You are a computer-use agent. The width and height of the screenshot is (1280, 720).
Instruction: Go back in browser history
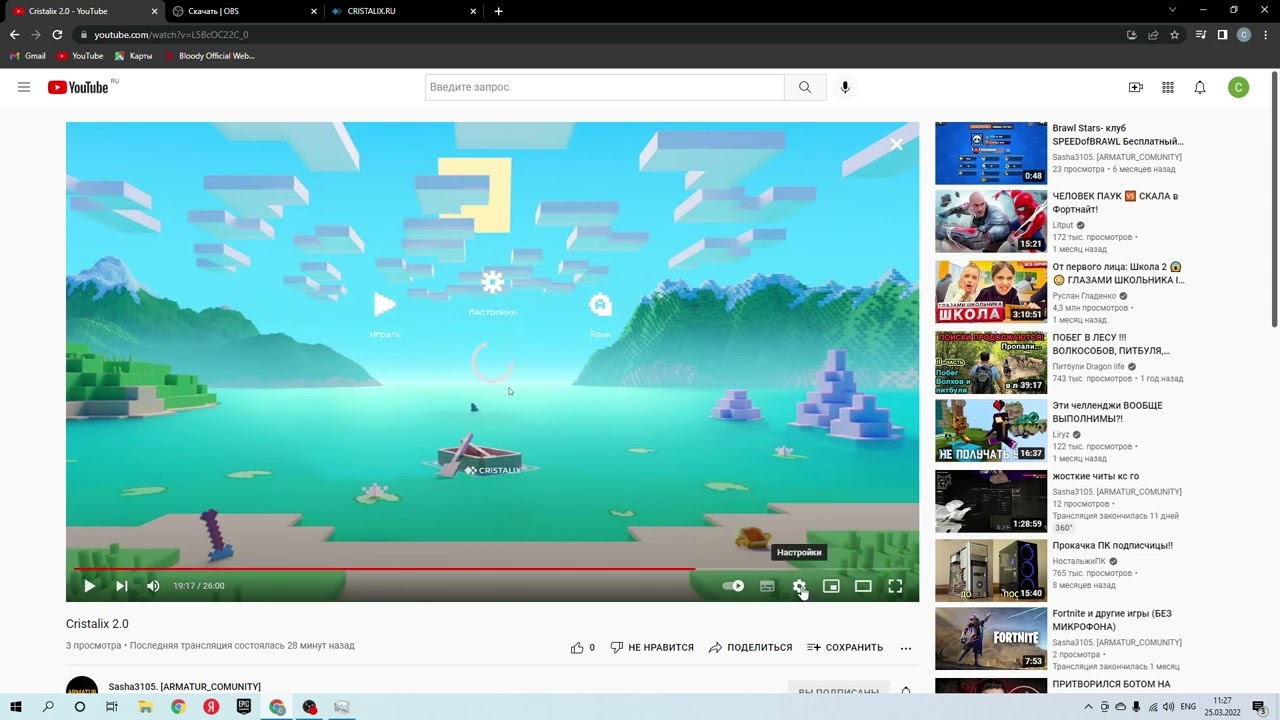tap(14, 34)
